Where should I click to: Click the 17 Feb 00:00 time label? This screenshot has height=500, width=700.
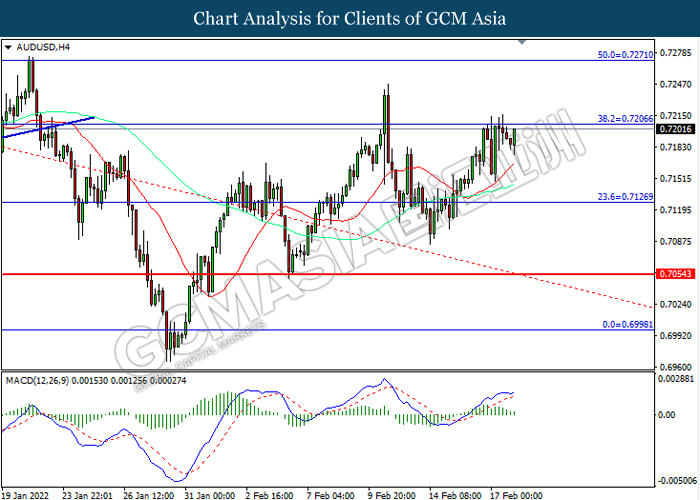(x=516, y=495)
